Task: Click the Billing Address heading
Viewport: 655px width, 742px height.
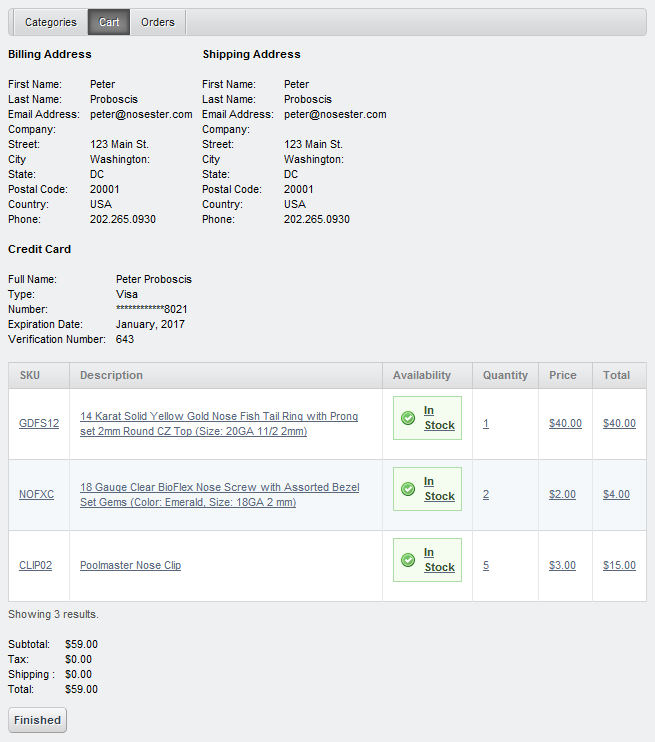Action: 50,54
